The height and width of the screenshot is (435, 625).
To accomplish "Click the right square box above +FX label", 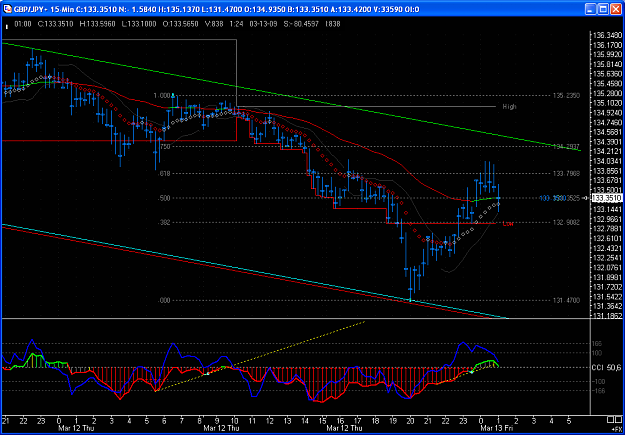I will click(618, 419).
